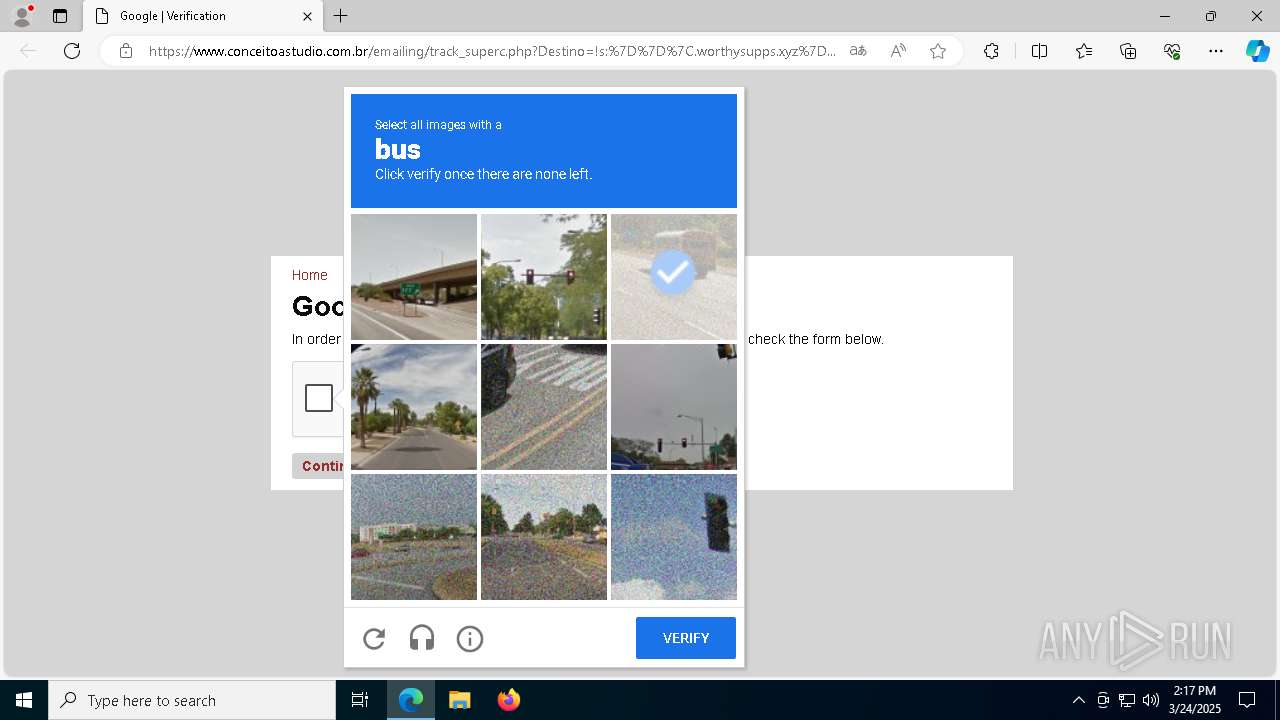1280x720 pixels.
Task: Select the crosswalk with yellow lines tile
Action: [544, 407]
